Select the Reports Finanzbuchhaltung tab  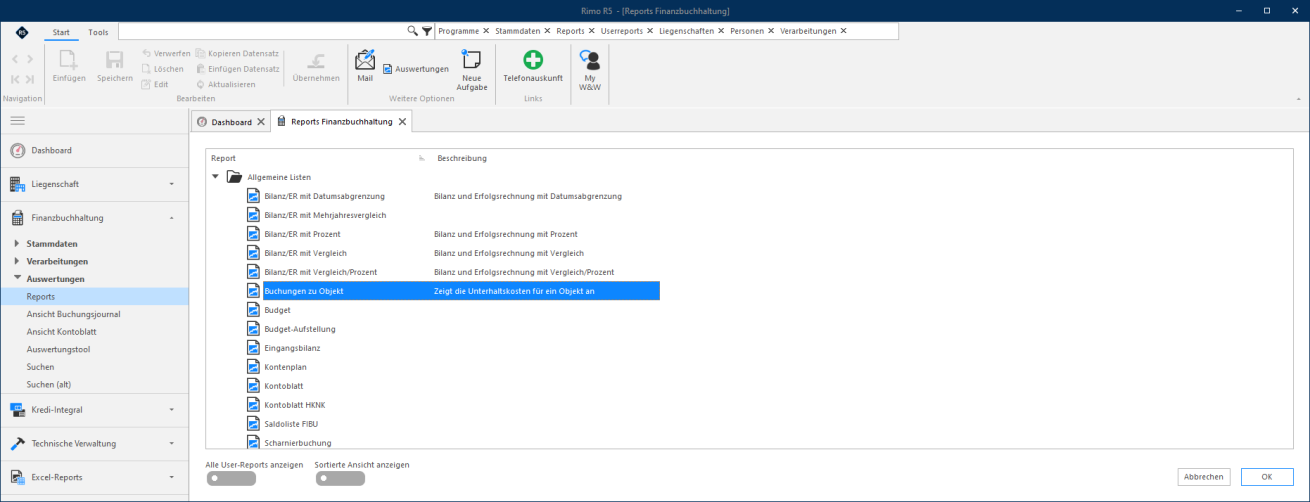[342, 122]
